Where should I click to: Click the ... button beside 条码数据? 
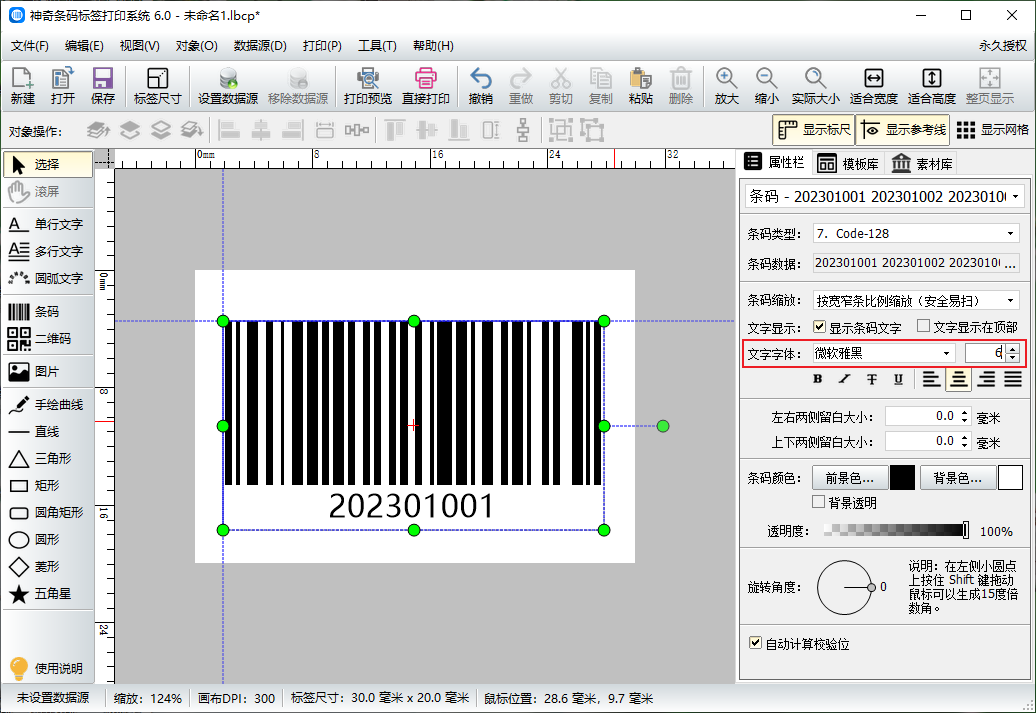coord(1010,264)
